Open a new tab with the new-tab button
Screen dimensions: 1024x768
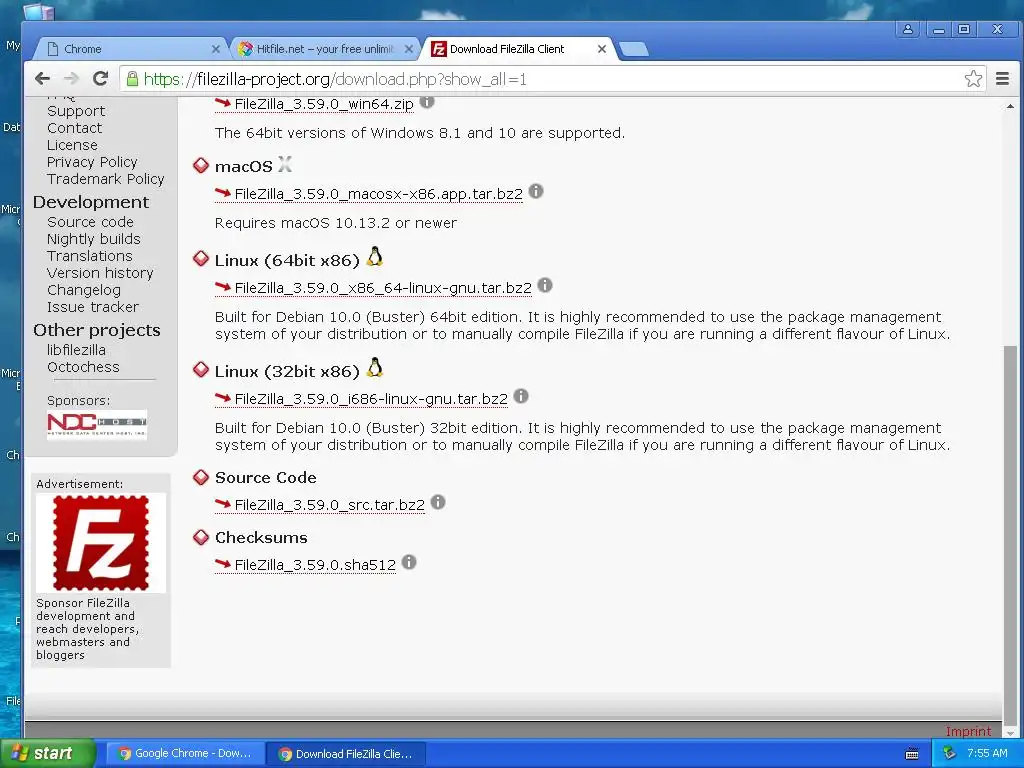(x=633, y=49)
